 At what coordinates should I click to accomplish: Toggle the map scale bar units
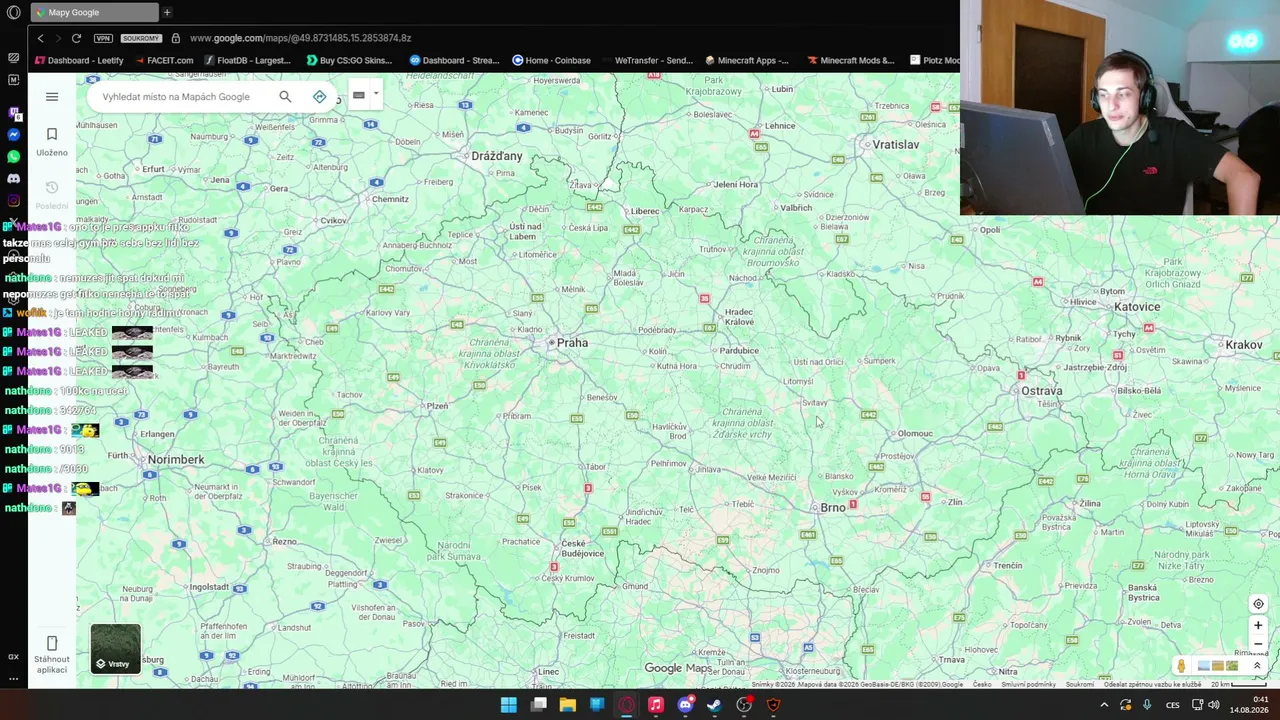click(x=1240, y=685)
